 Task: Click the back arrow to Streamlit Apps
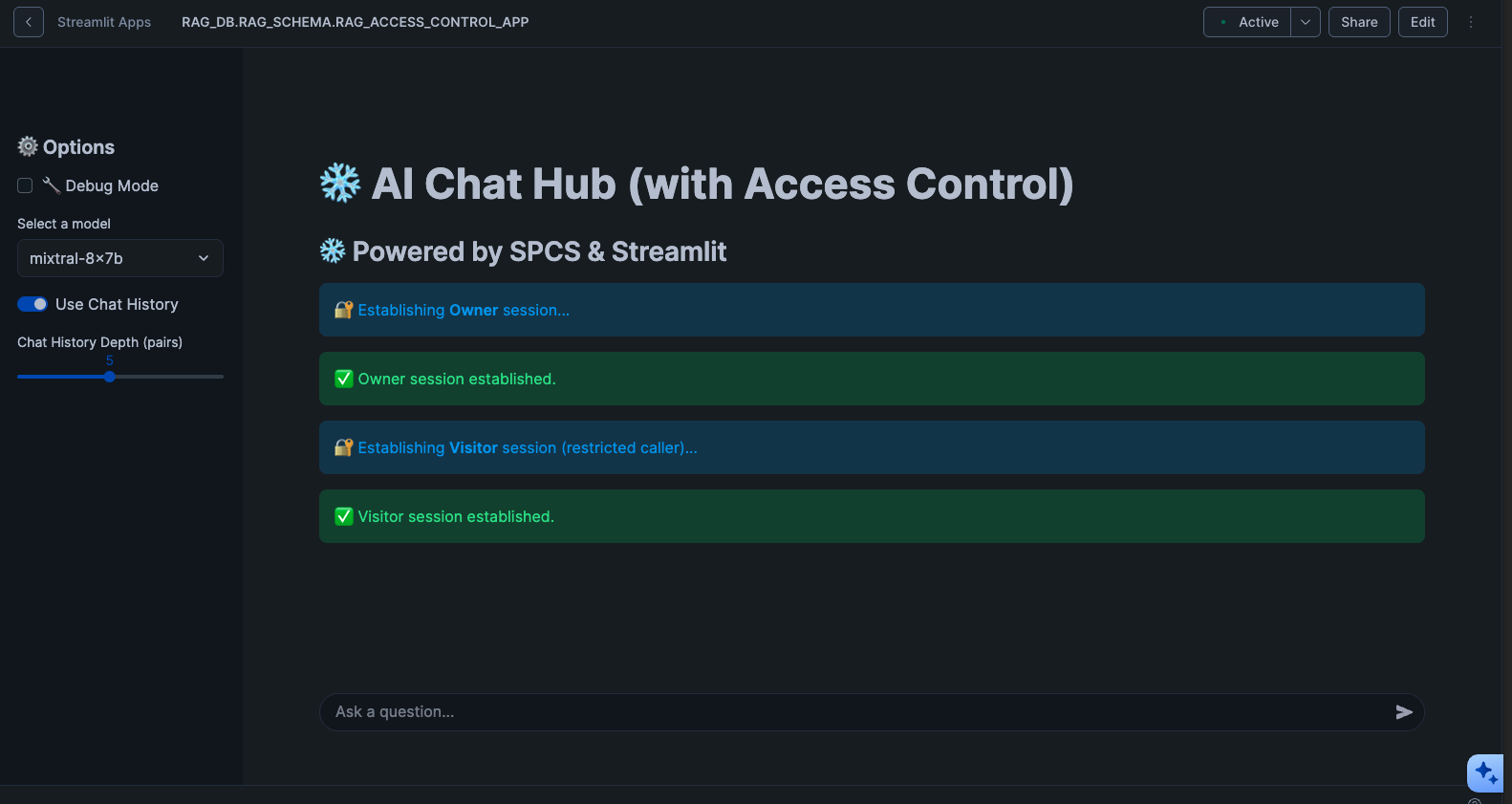coord(28,21)
